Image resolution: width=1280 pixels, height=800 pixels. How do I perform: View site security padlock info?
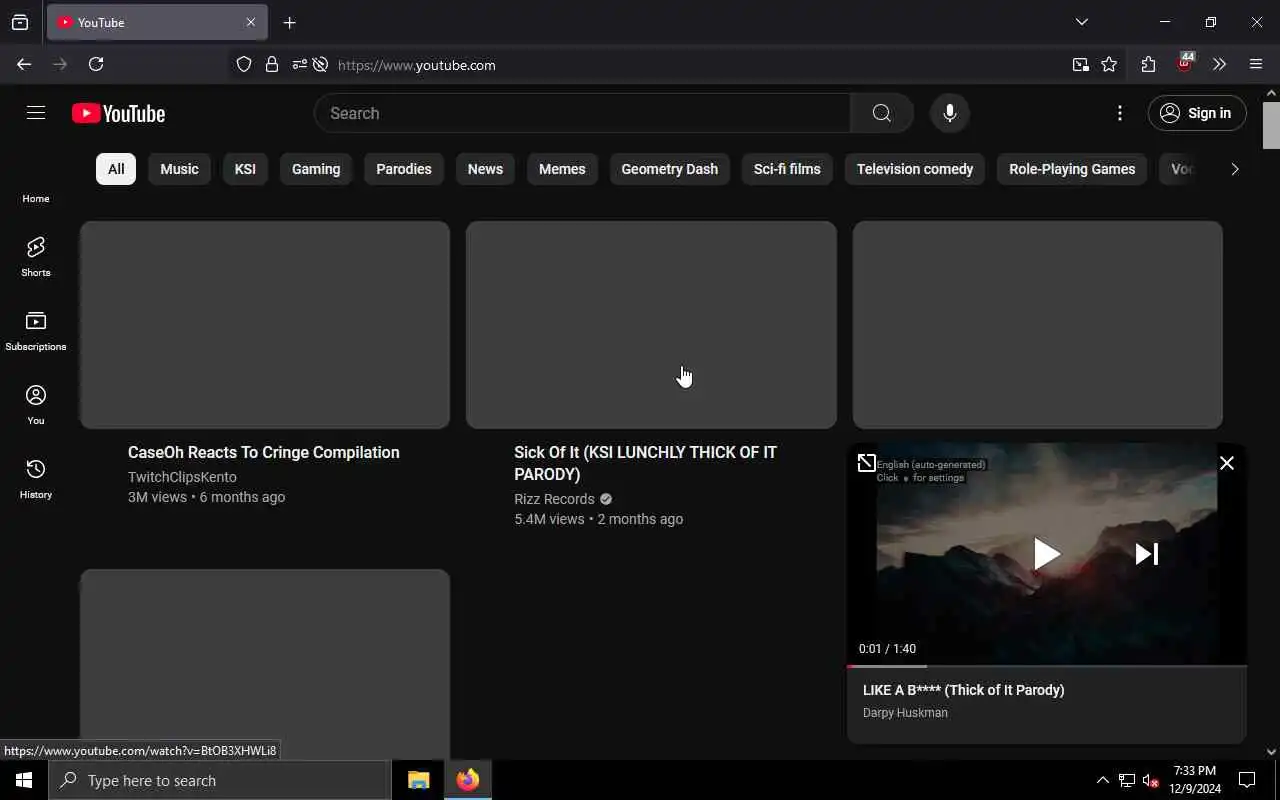(272, 65)
